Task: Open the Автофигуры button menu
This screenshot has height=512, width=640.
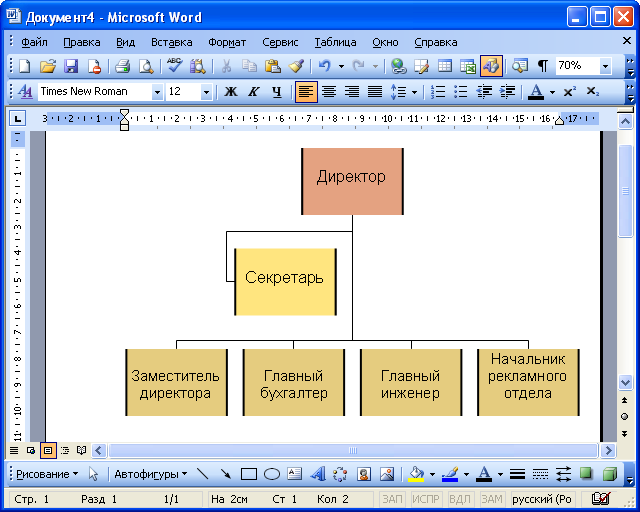Action: point(149,474)
